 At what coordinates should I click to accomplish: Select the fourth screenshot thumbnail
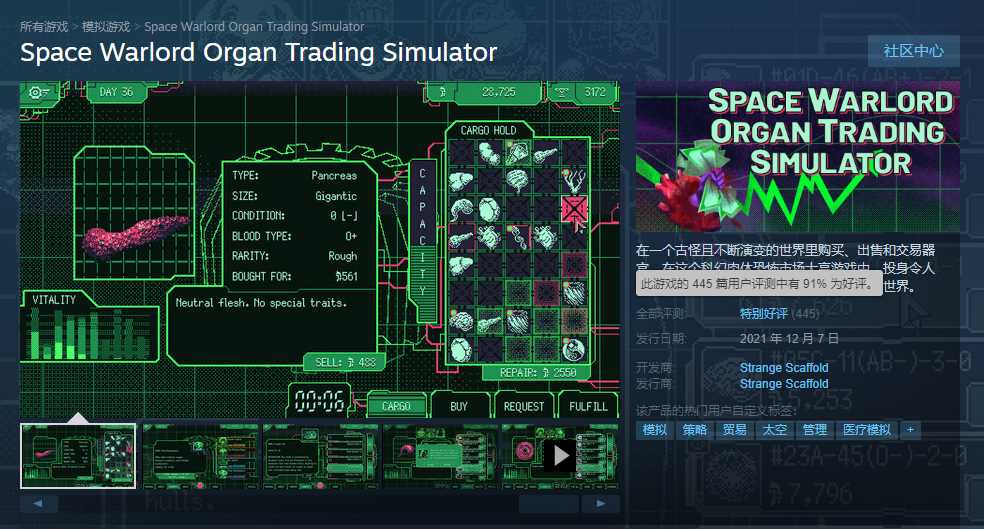click(441, 456)
